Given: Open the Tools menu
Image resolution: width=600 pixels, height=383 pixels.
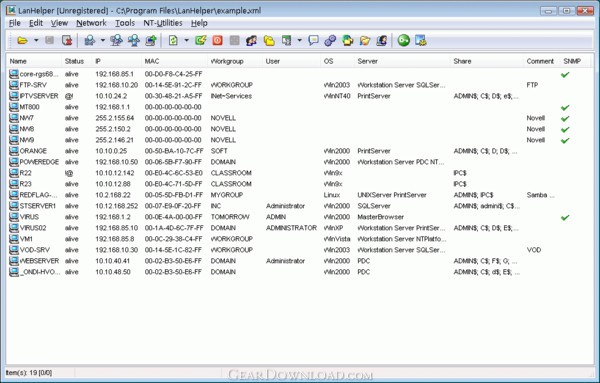Looking at the screenshot, I should coord(125,23).
